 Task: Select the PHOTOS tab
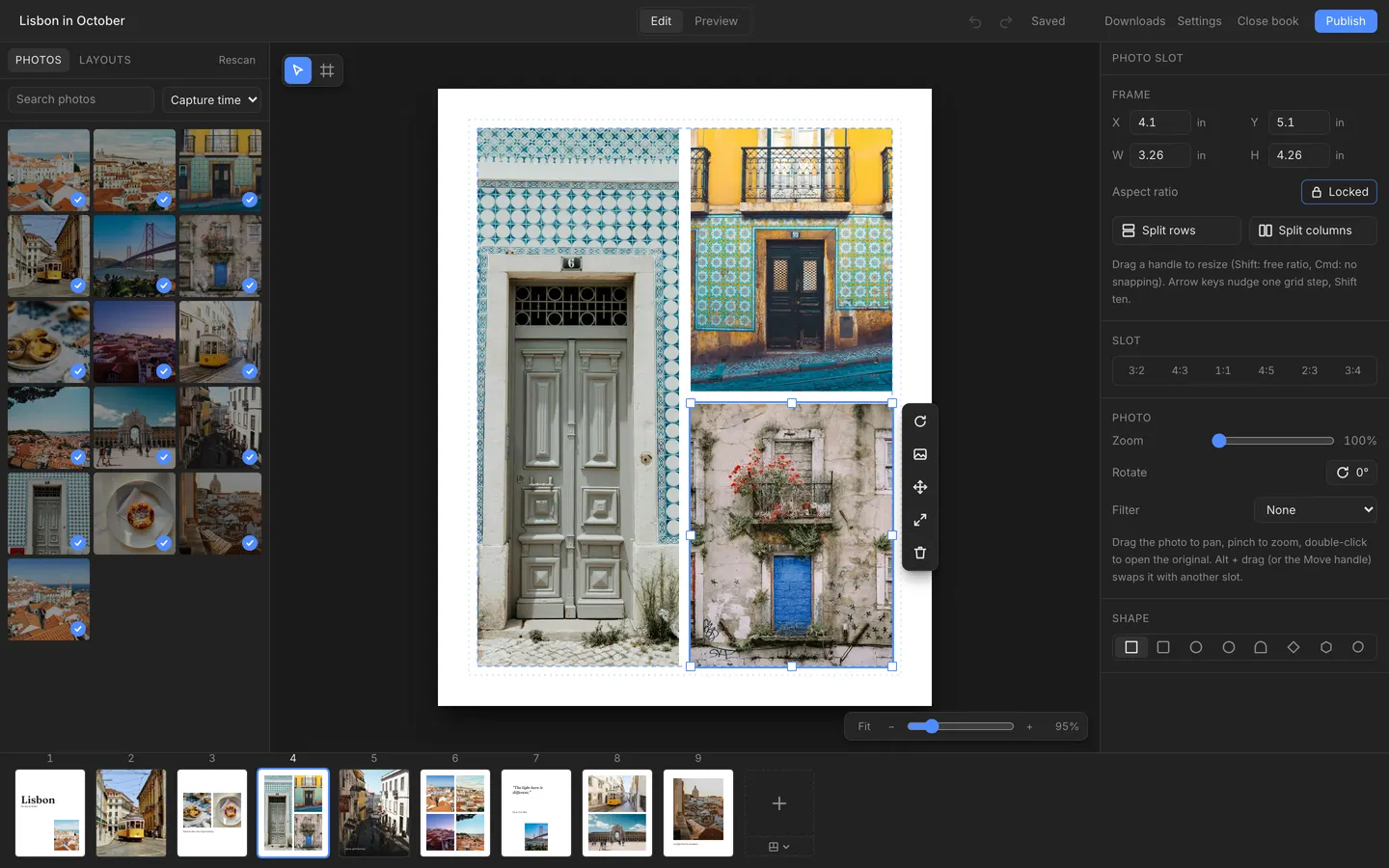click(39, 60)
